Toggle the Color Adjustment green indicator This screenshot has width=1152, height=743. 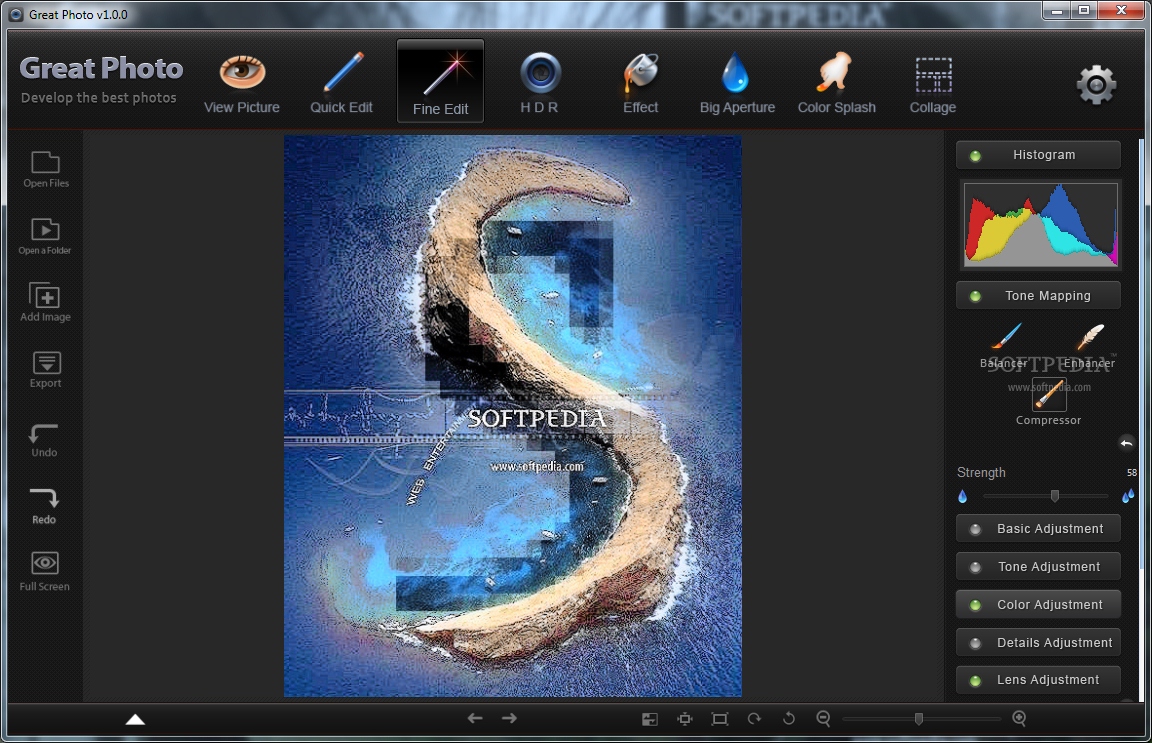pyautogui.click(x=975, y=606)
